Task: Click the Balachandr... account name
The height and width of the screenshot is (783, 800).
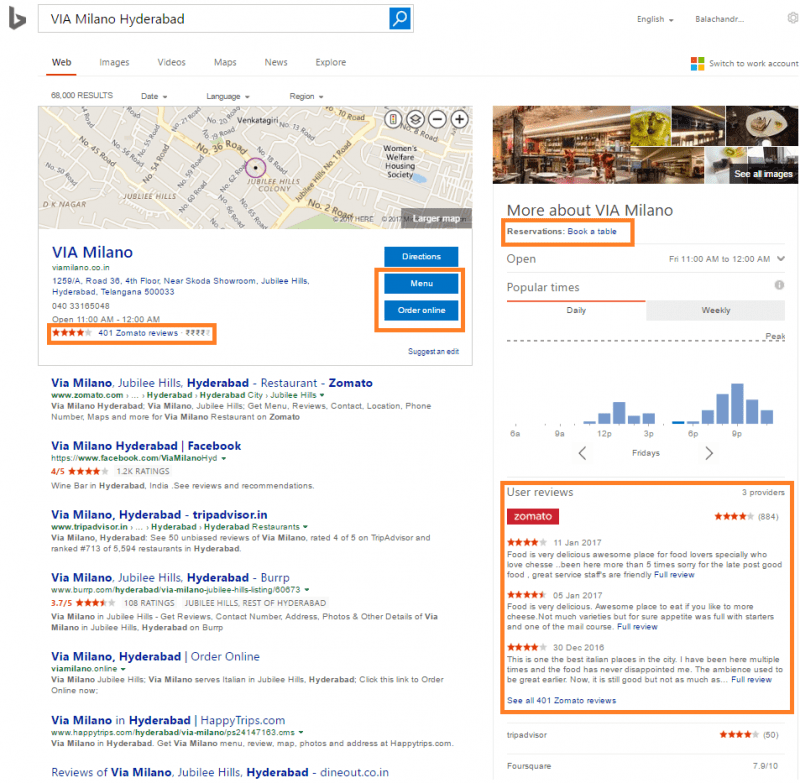Action: tap(719, 19)
